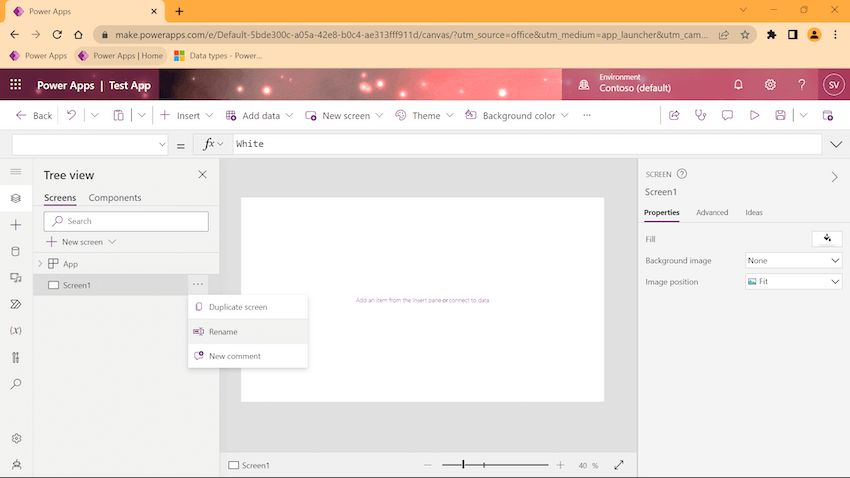Open the Image position Fit dropdown
The width and height of the screenshot is (850, 478).
pos(794,282)
